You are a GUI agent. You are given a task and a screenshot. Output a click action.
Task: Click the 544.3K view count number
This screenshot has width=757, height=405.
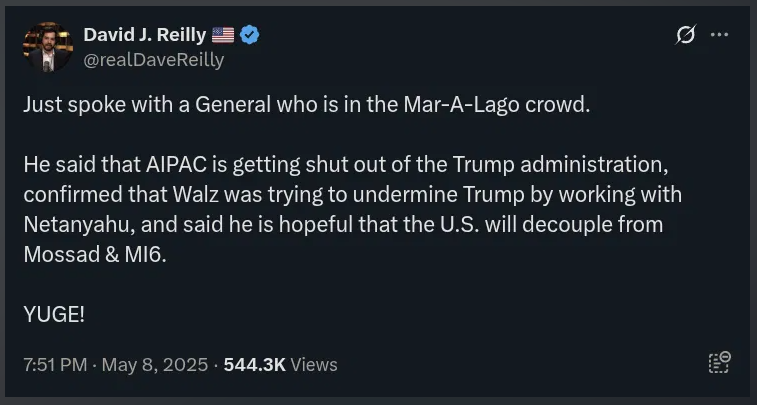[255, 365]
